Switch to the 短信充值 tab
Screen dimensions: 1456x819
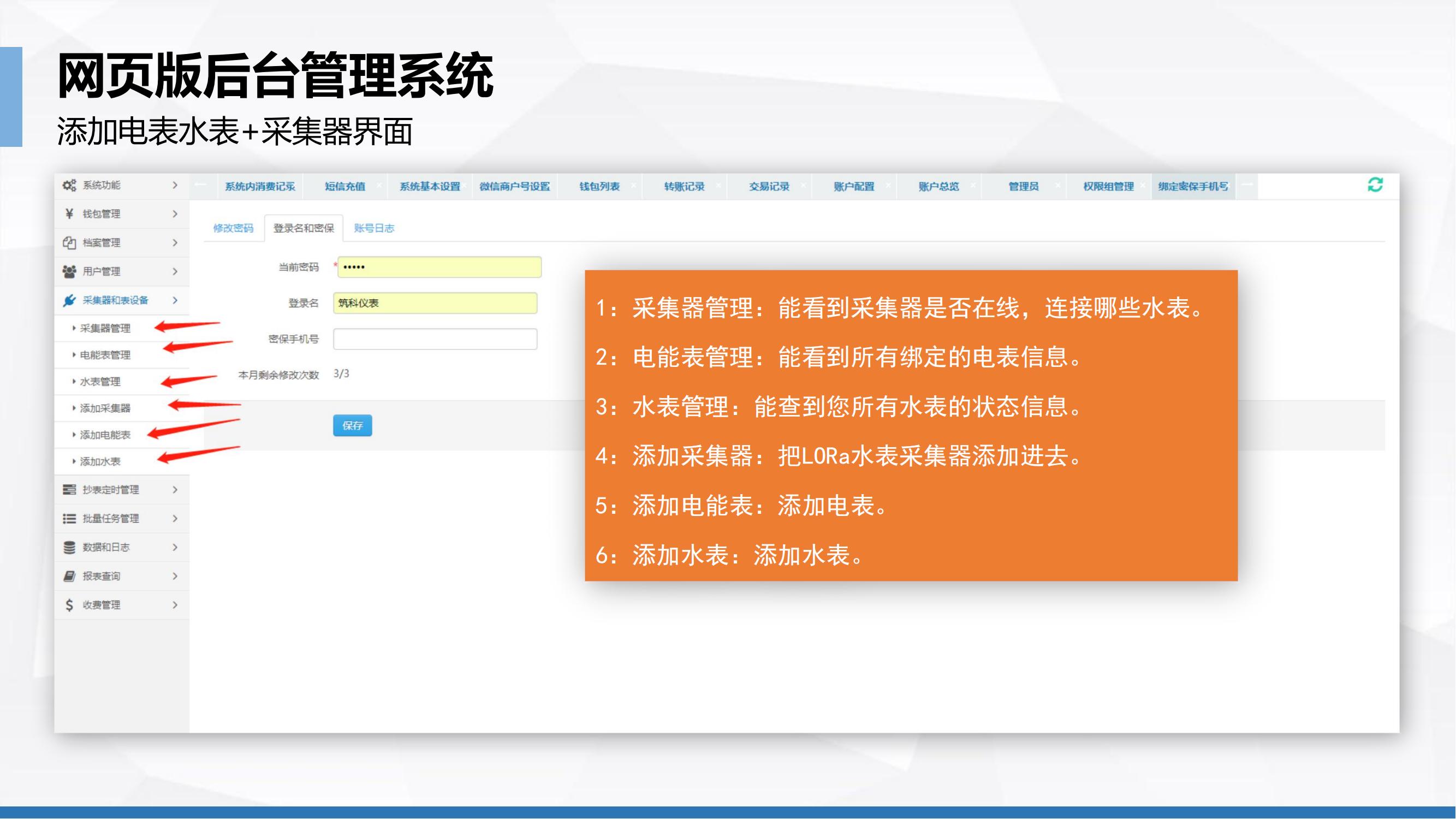coord(345,187)
